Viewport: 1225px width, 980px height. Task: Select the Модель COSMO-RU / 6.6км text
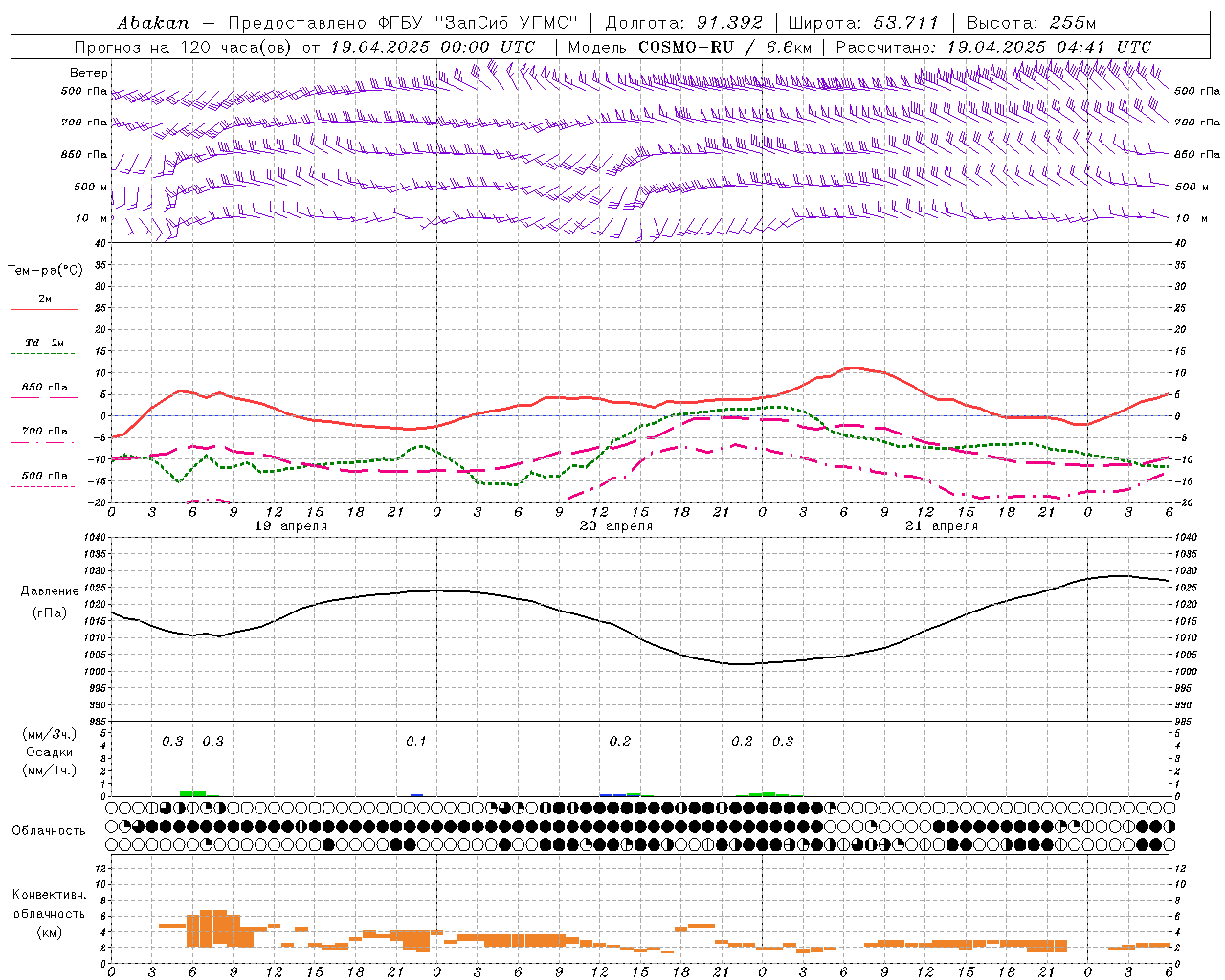[x=690, y=47]
